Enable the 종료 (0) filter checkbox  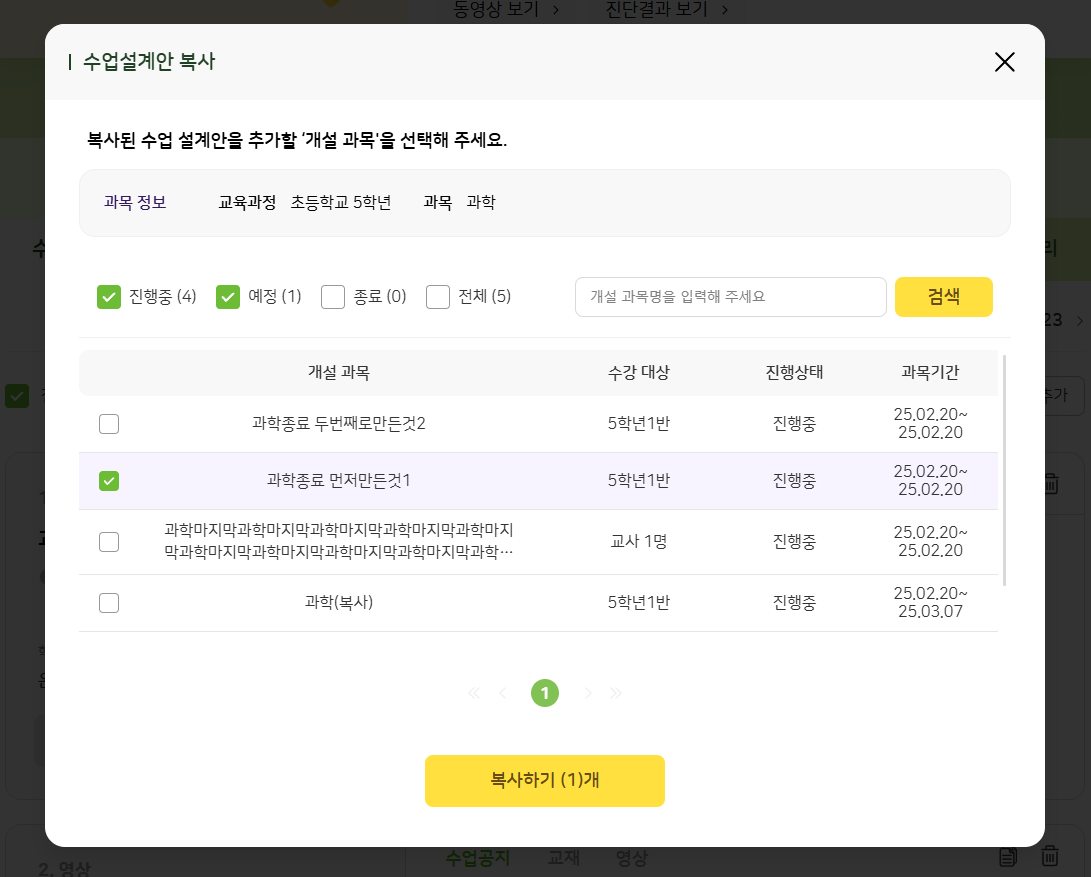click(x=333, y=297)
